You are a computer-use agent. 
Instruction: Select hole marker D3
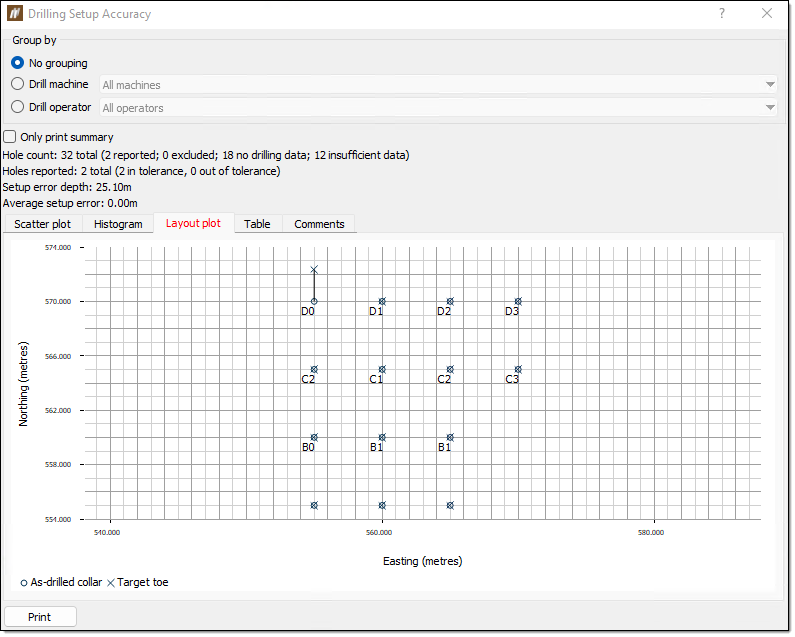518,302
